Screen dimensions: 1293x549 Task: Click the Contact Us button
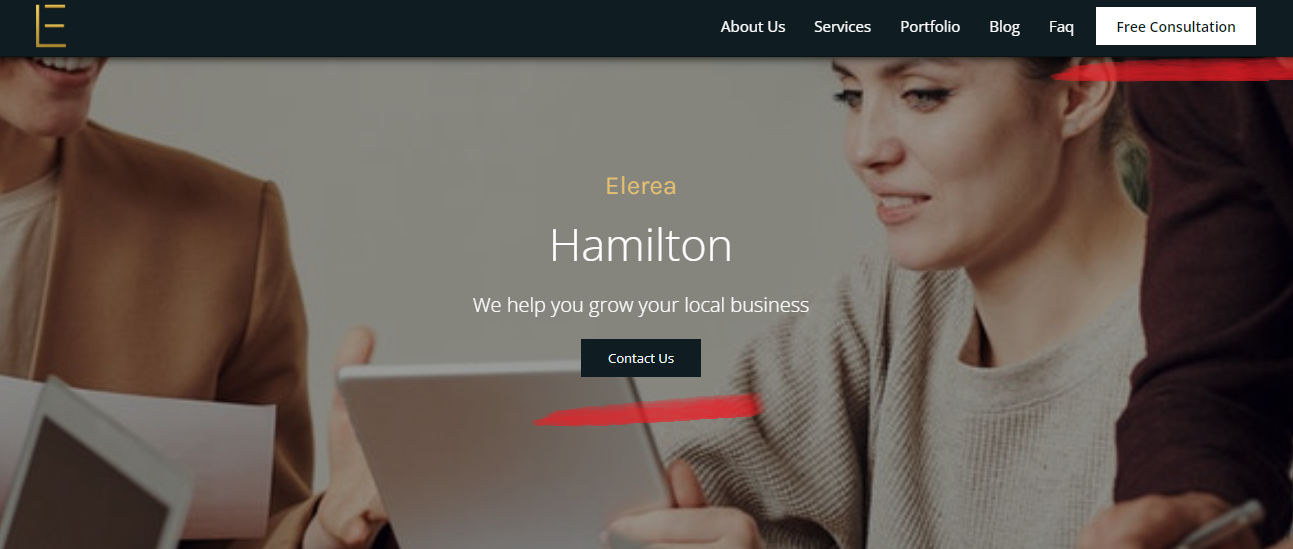(x=641, y=358)
